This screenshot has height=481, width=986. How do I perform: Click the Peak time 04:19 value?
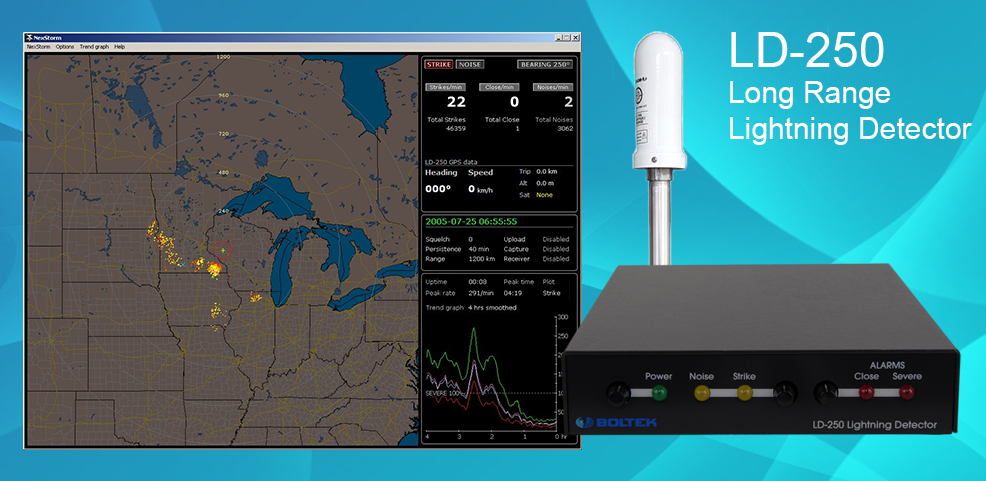click(x=511, y=293)
